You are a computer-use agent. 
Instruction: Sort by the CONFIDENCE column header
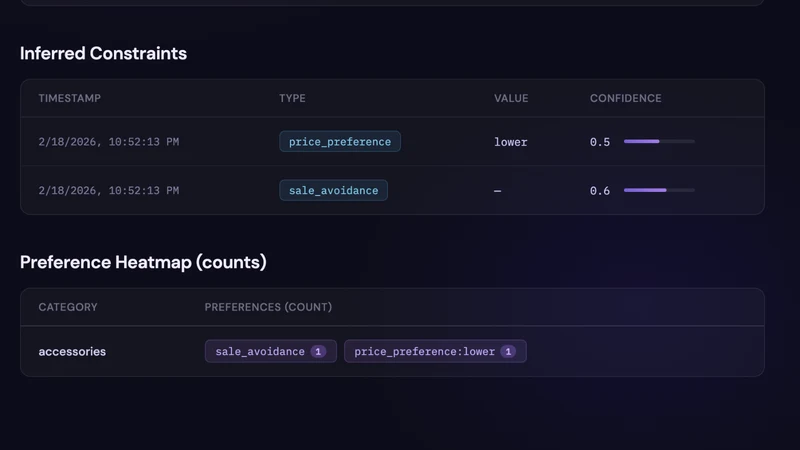click(x=626, y=98)
